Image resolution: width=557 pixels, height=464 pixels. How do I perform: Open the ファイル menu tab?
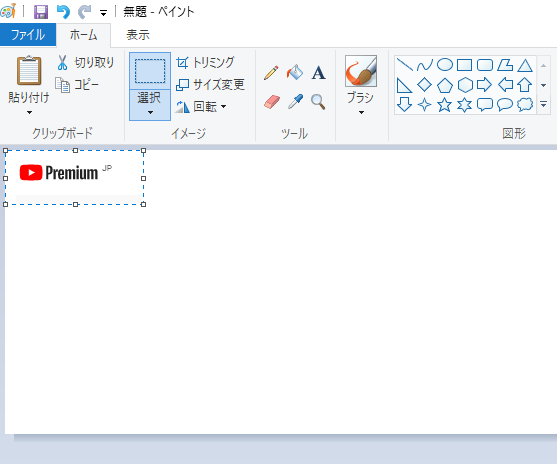[x=28, y=35]
